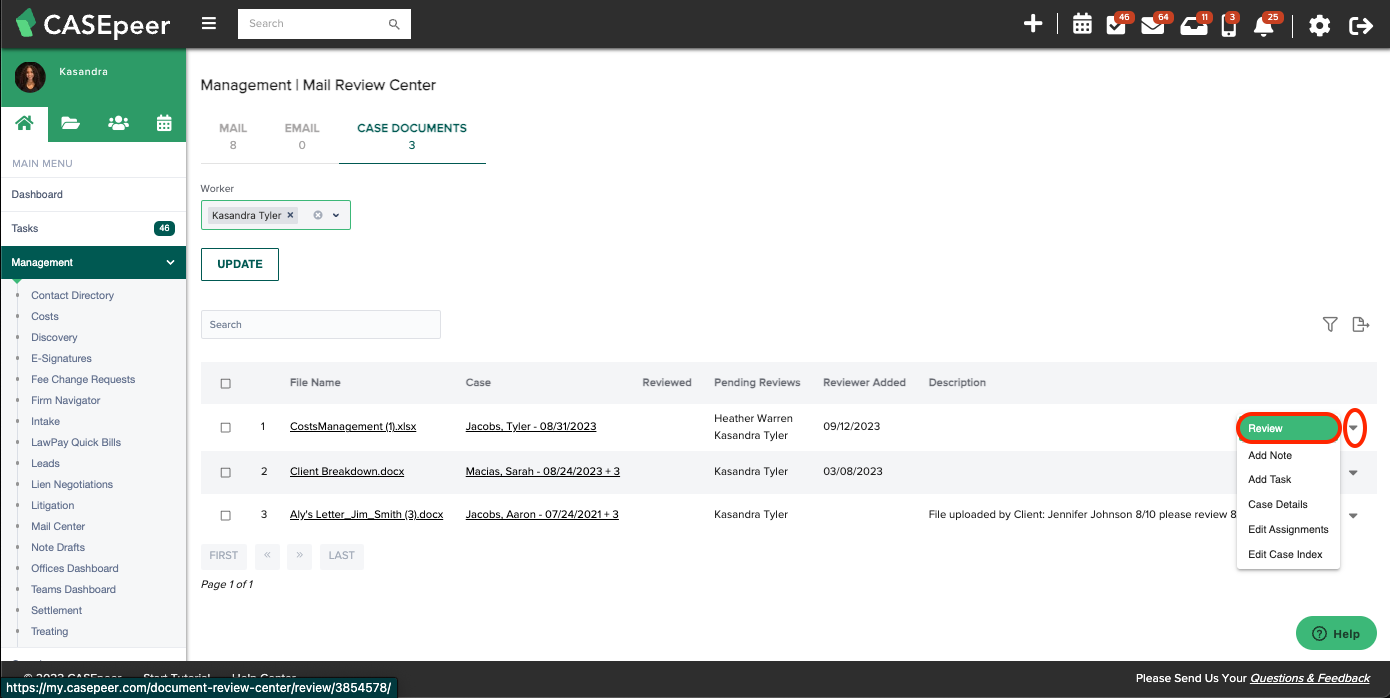Open Aly's Letter_Jim_Smith (3).docx link
This screenshot has width=1390, height=698.
366,514
